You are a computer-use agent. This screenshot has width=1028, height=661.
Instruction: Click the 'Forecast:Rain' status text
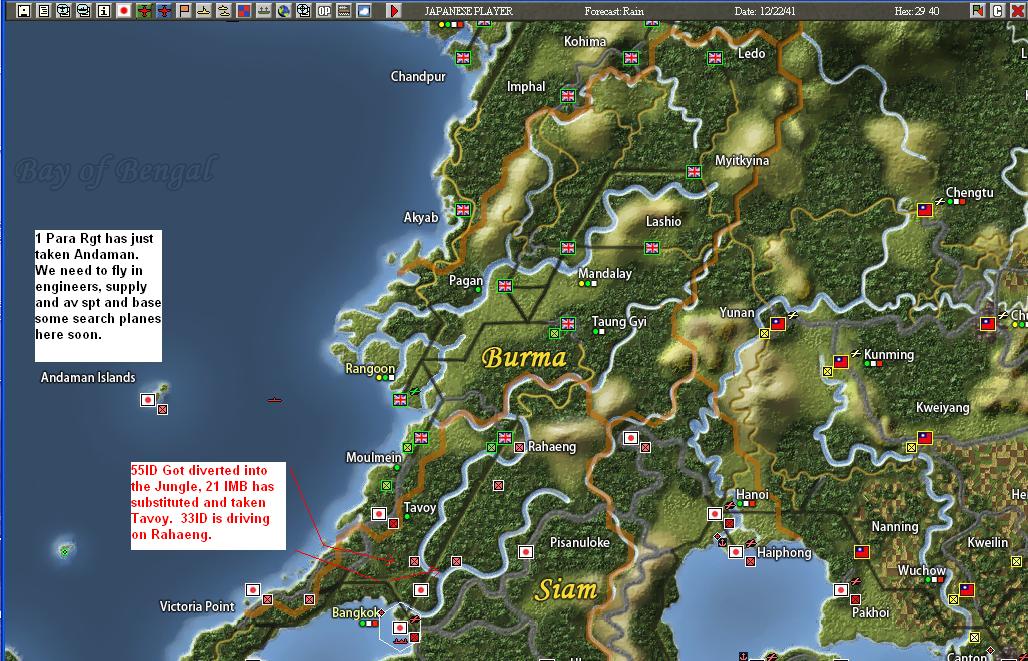coord(614,11)
